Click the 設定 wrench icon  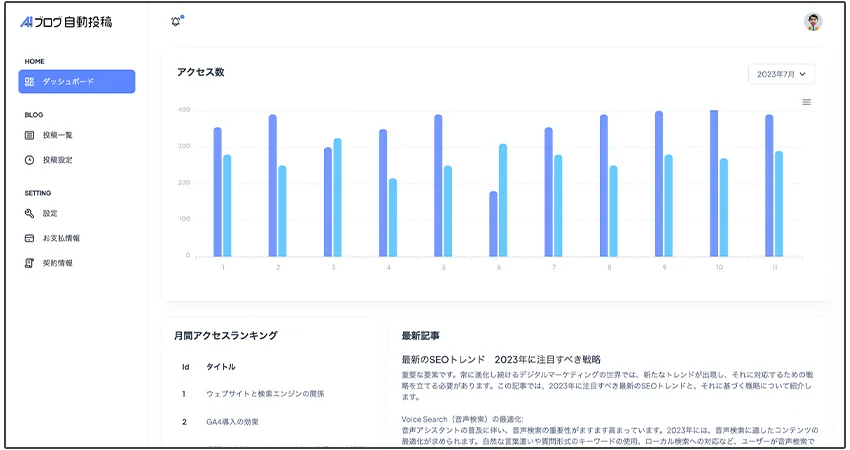pyautogui.click(x=30, y=213)
